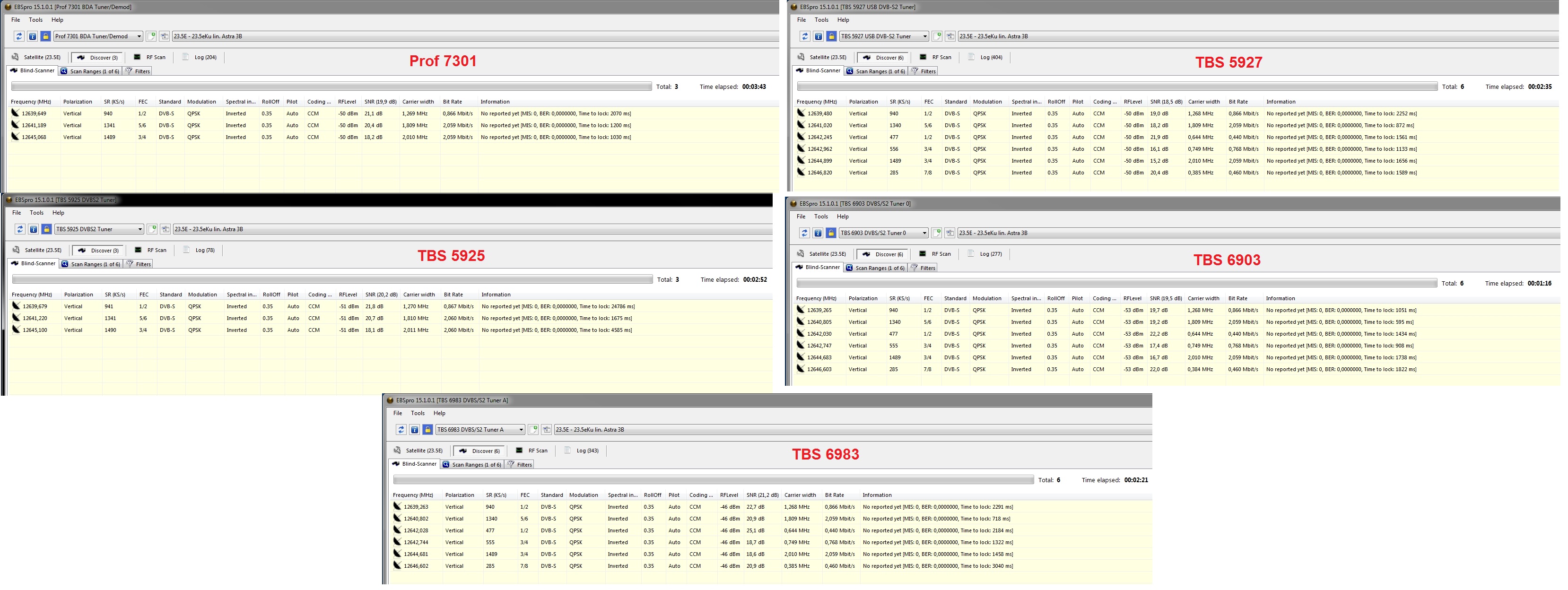
Task: Toggle lock icon in TBS 5925 window
Action: pos(46,230)
